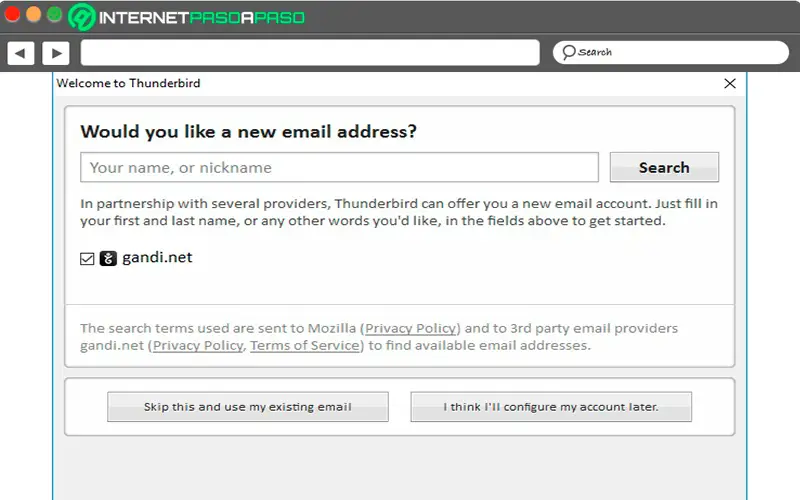The height and width of the screenshot is (500, 800).
Task: Uncheck the gandi.net provider checkbox
Action: tap(87, 258)
